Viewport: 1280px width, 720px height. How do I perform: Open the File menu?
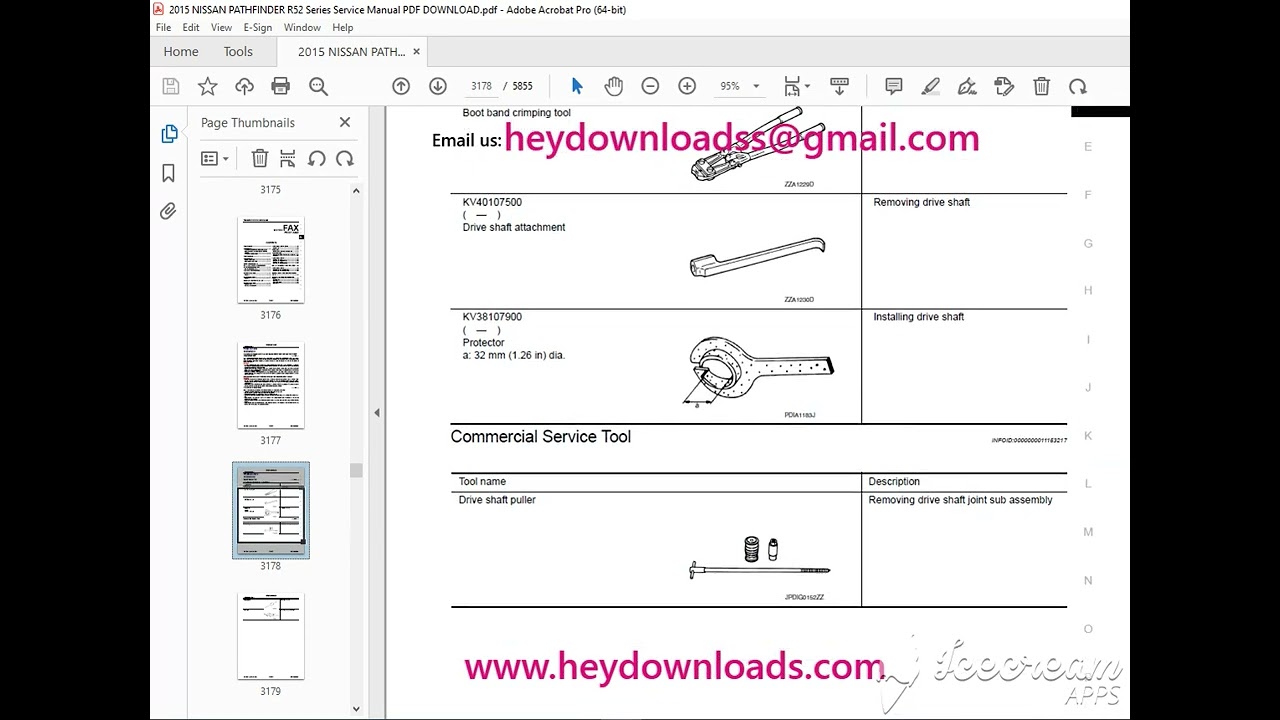tap(162, 28)
